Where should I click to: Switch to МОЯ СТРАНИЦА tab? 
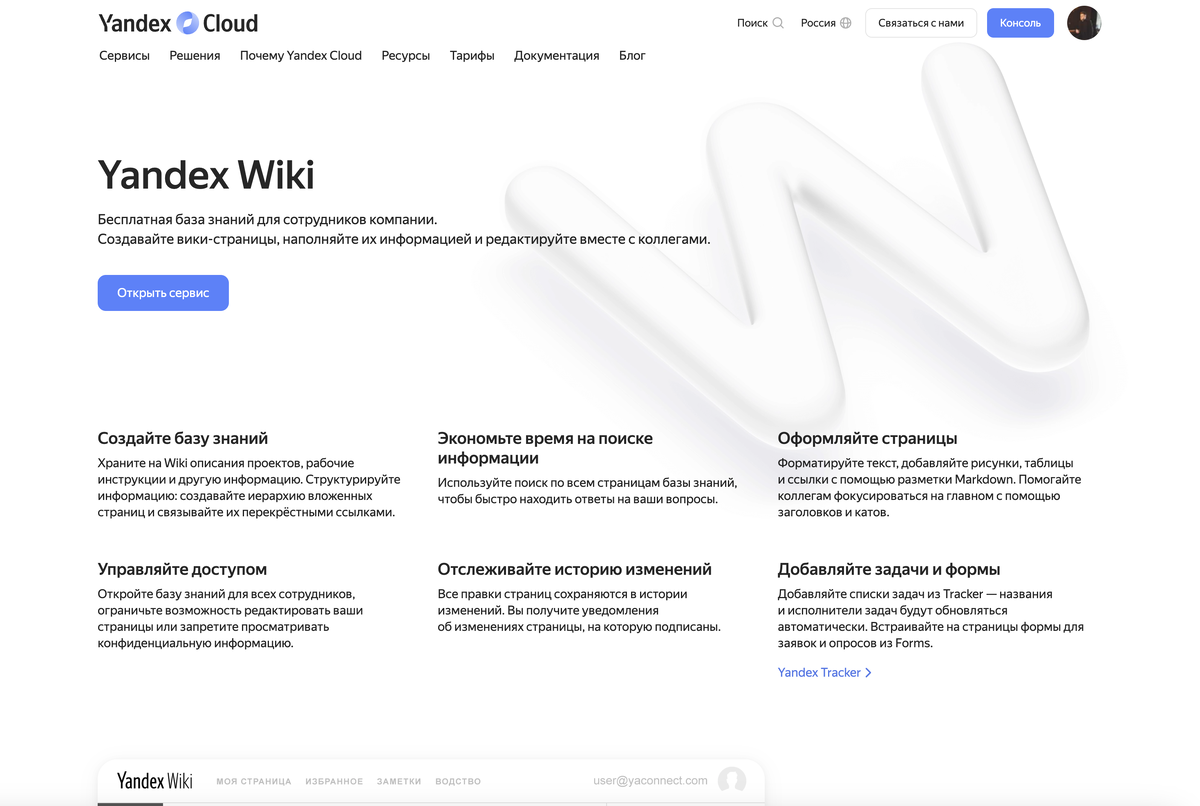click(253, 781)
